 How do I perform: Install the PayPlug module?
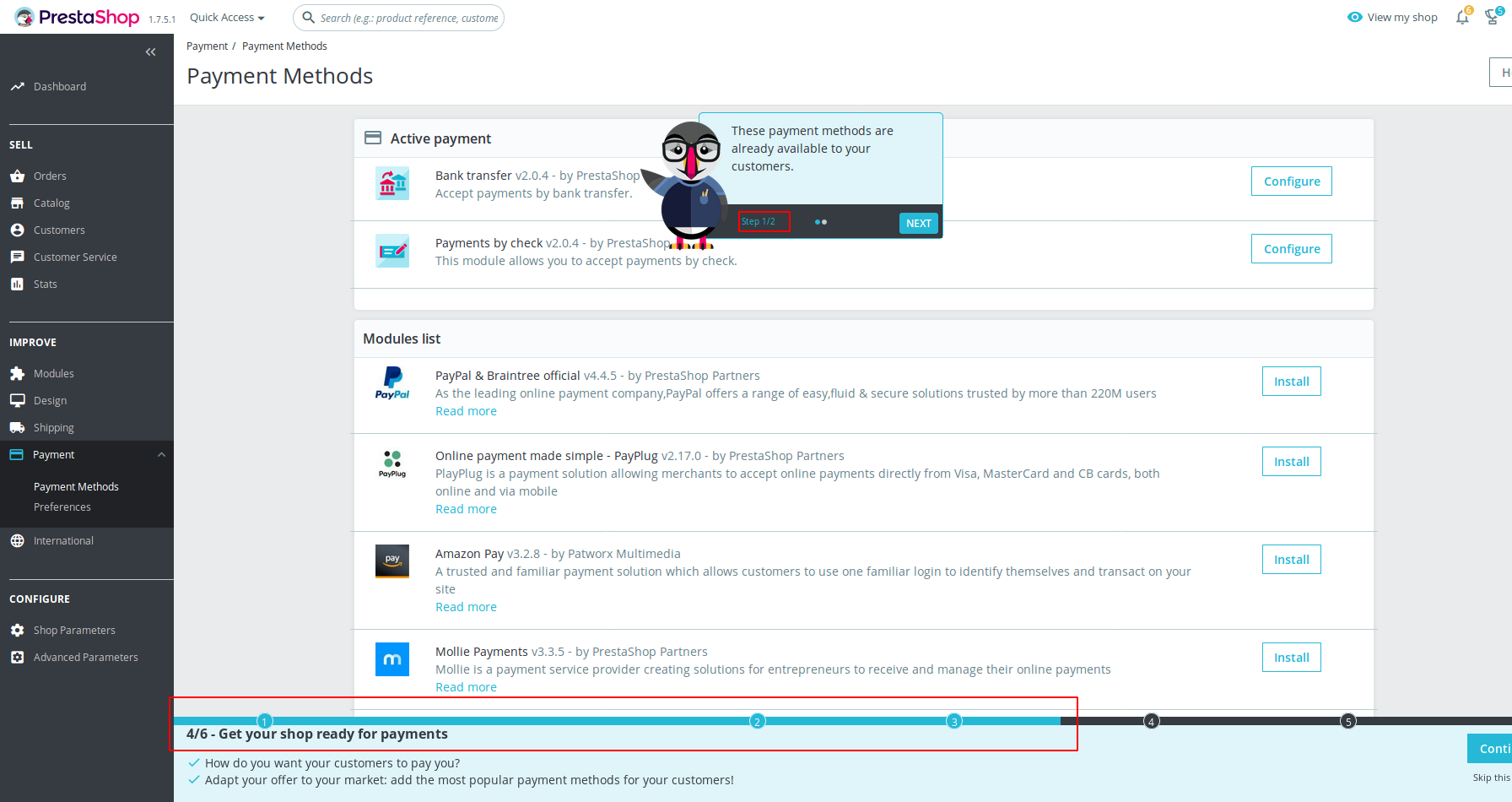(1292, 462)
